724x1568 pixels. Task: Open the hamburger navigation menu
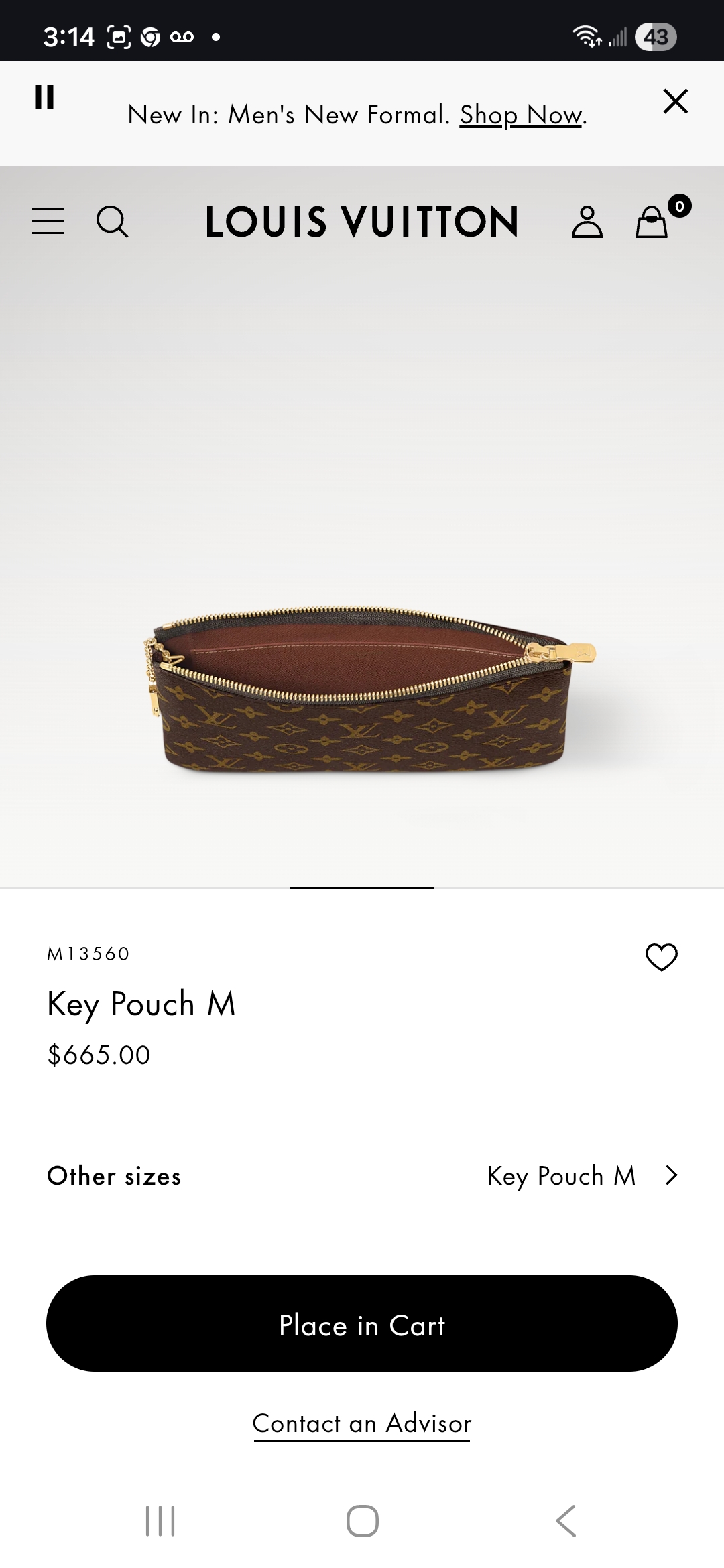point(48,221)
